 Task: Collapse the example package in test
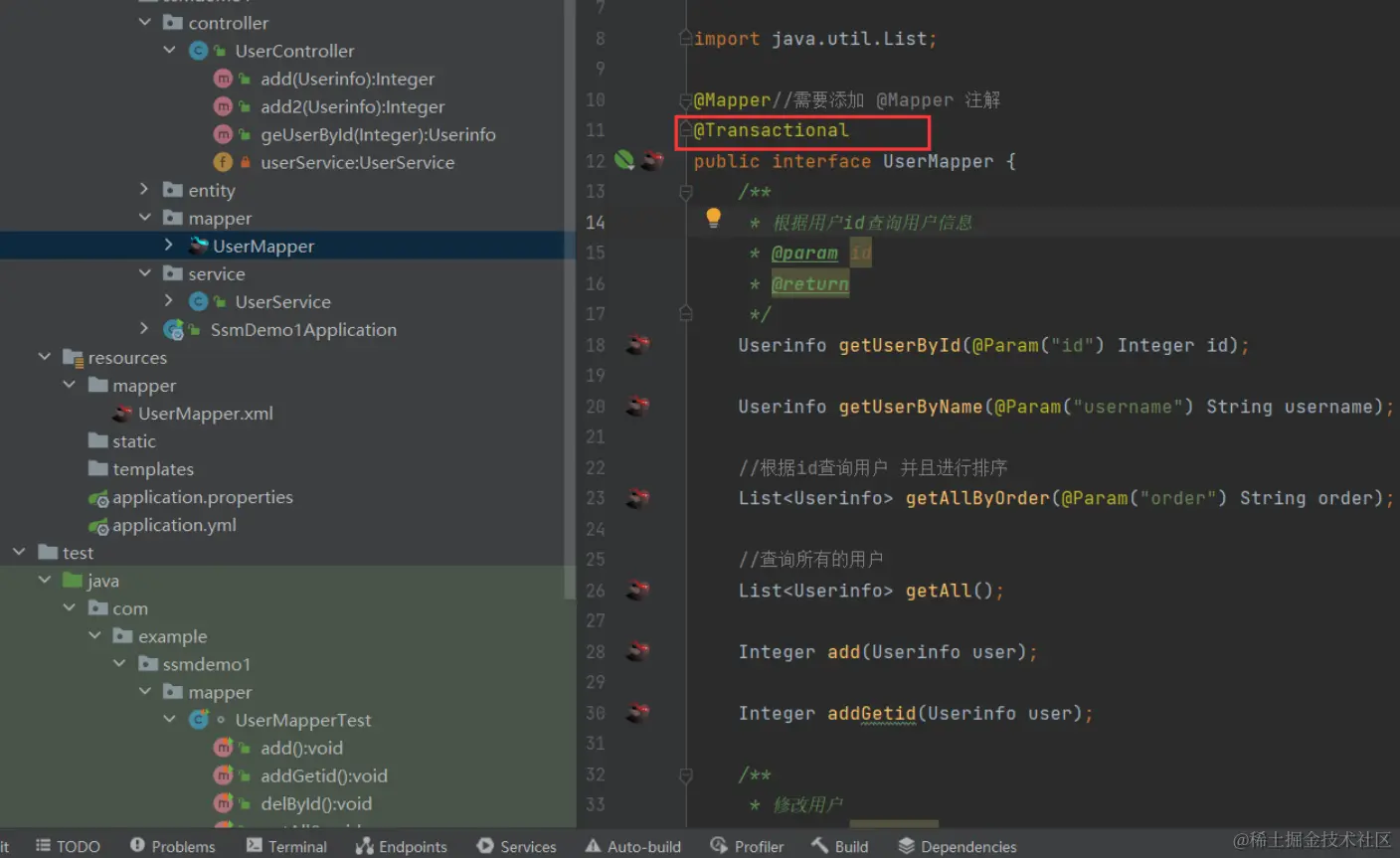tap(94, 635)
